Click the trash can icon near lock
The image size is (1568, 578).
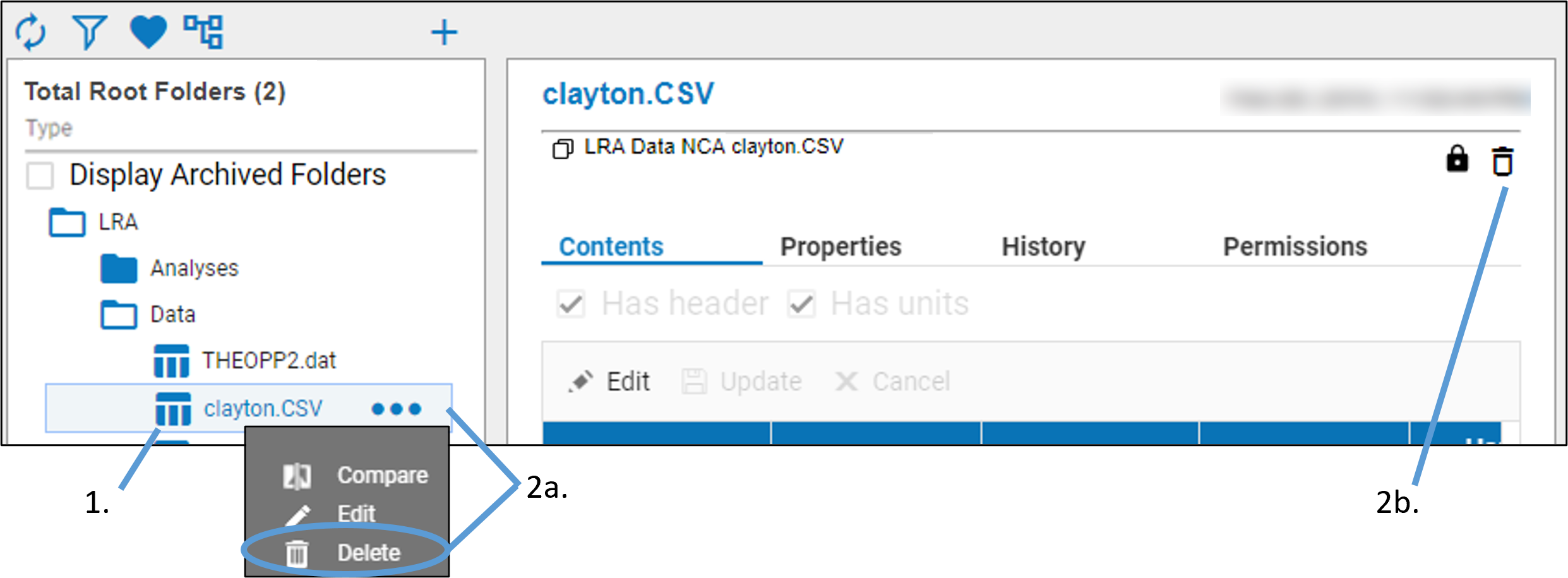tap(1502, 161)
